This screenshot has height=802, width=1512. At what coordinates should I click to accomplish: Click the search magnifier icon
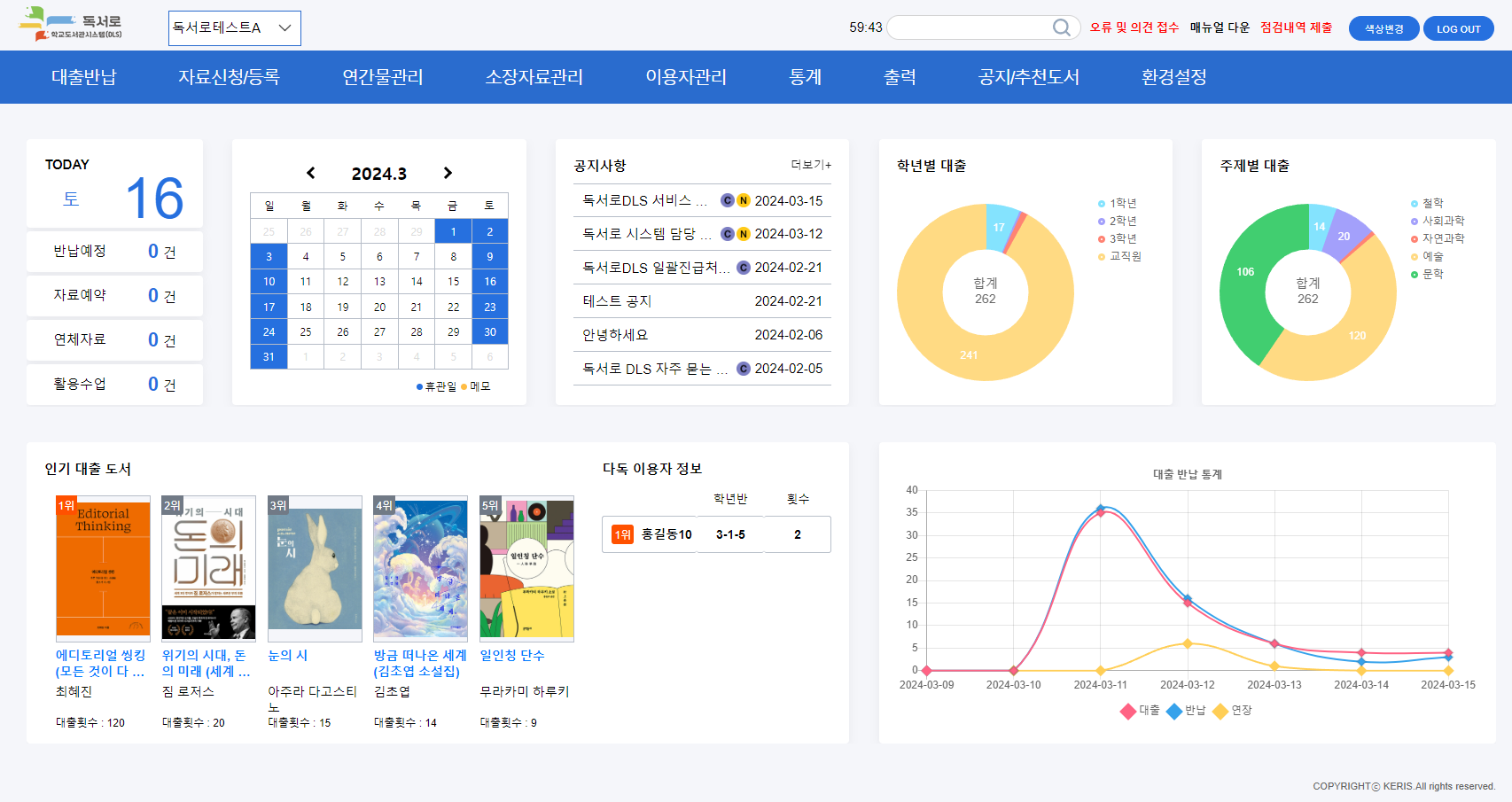1061,27
